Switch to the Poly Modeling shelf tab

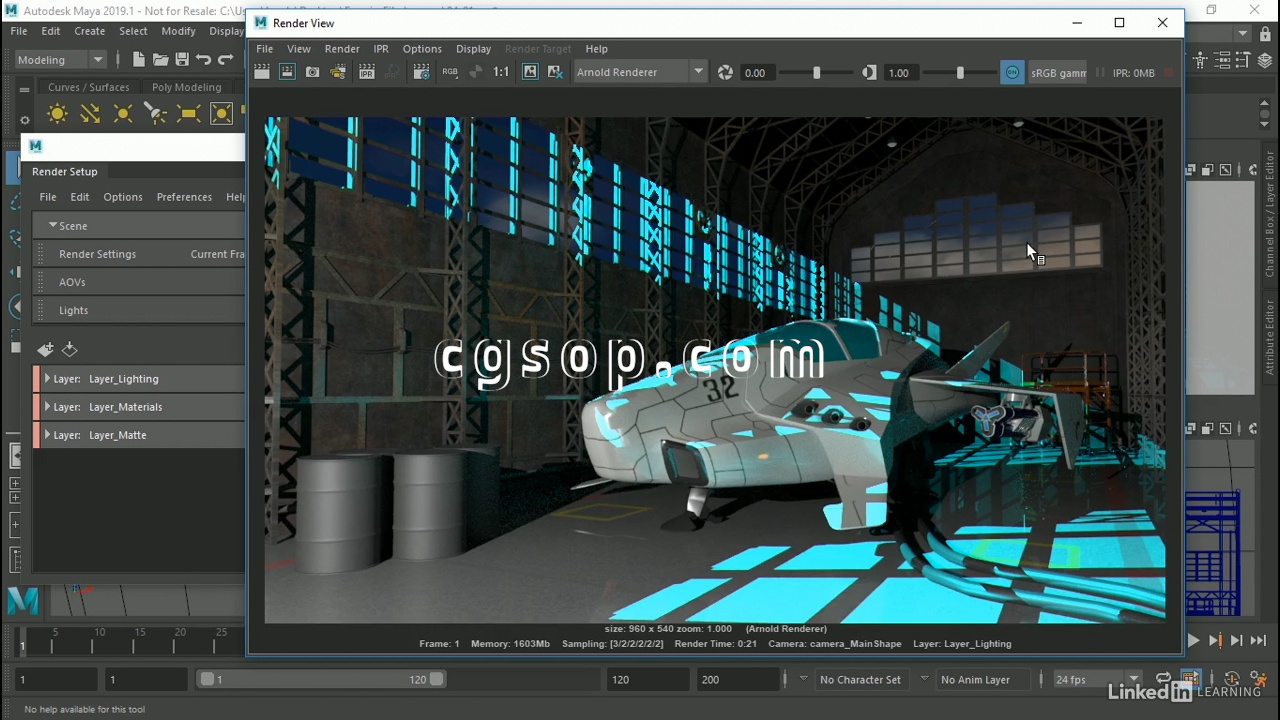coord(186,87)
